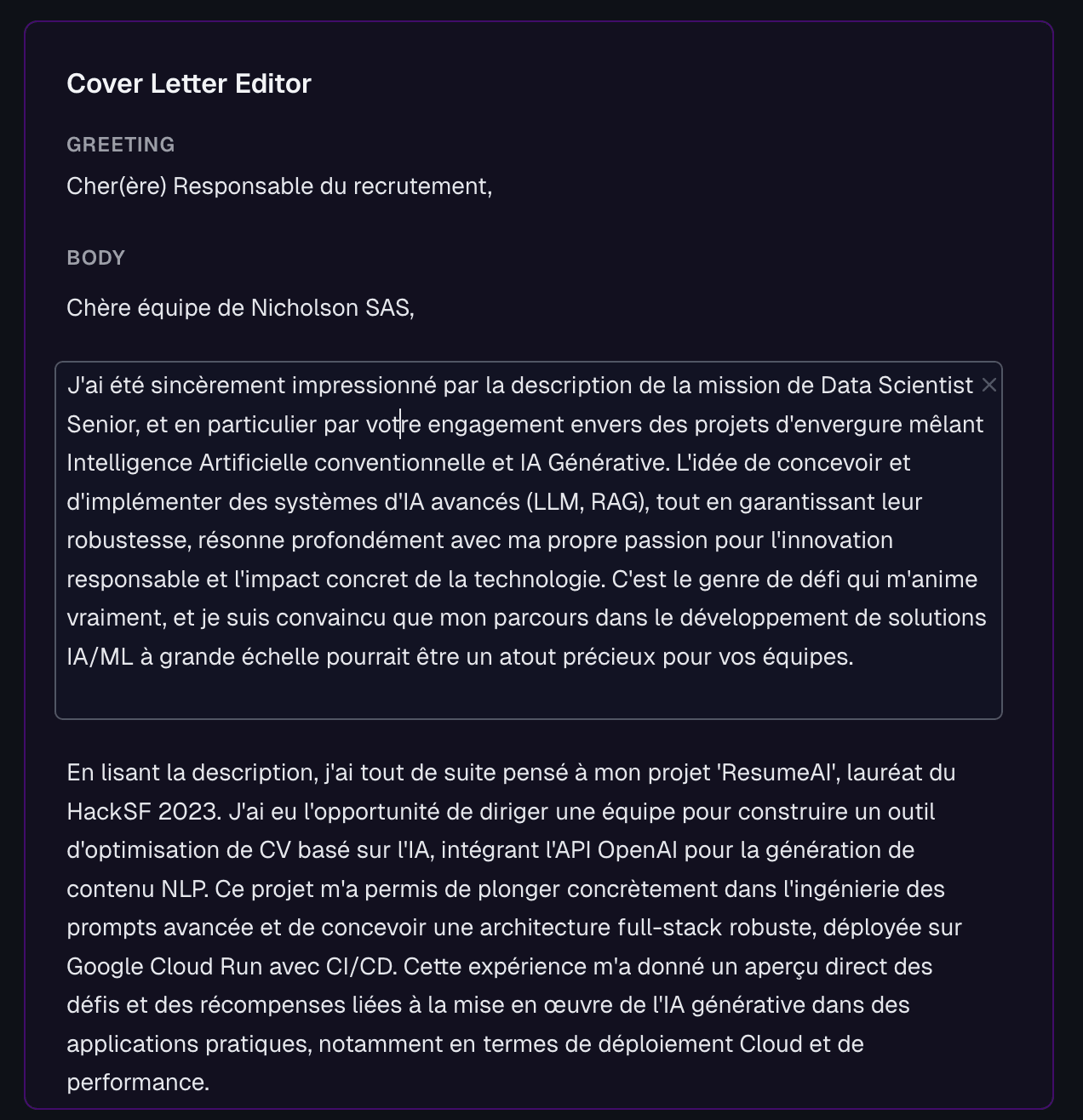Click the BODY section label

tap(96, 257)
